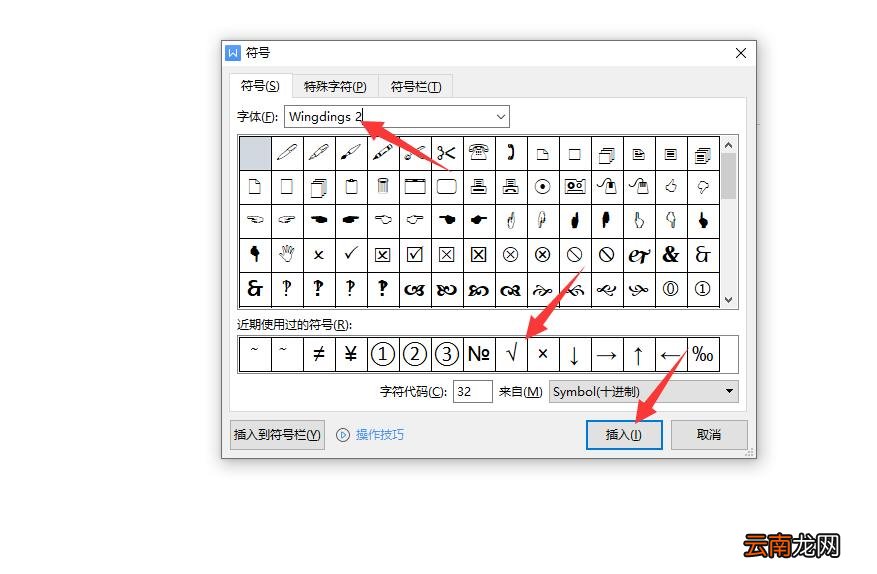Choose the recent ‰ per mille symbol

(703, 354)
